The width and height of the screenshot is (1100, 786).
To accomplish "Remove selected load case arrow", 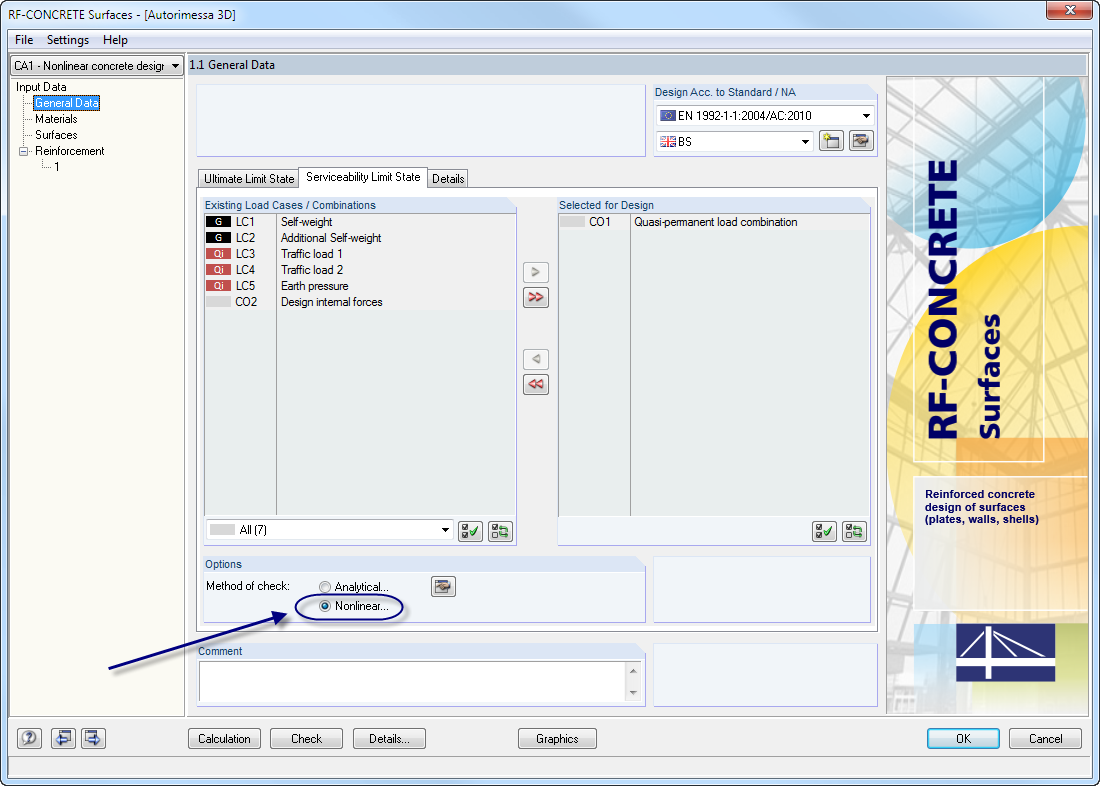I will (x=536, y=359).
